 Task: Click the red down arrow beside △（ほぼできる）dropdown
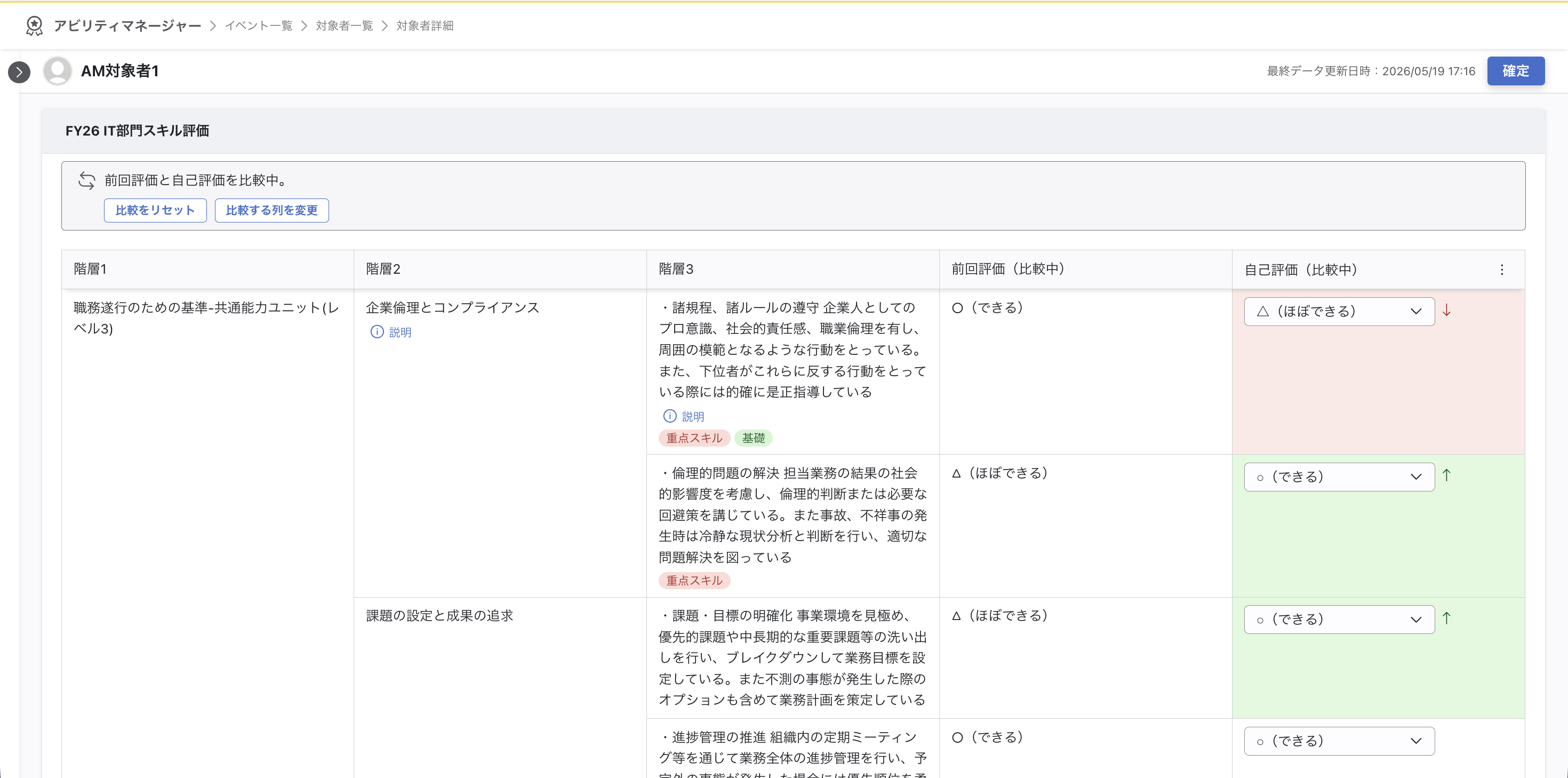pyautogui.click(x=1447, y=310)
